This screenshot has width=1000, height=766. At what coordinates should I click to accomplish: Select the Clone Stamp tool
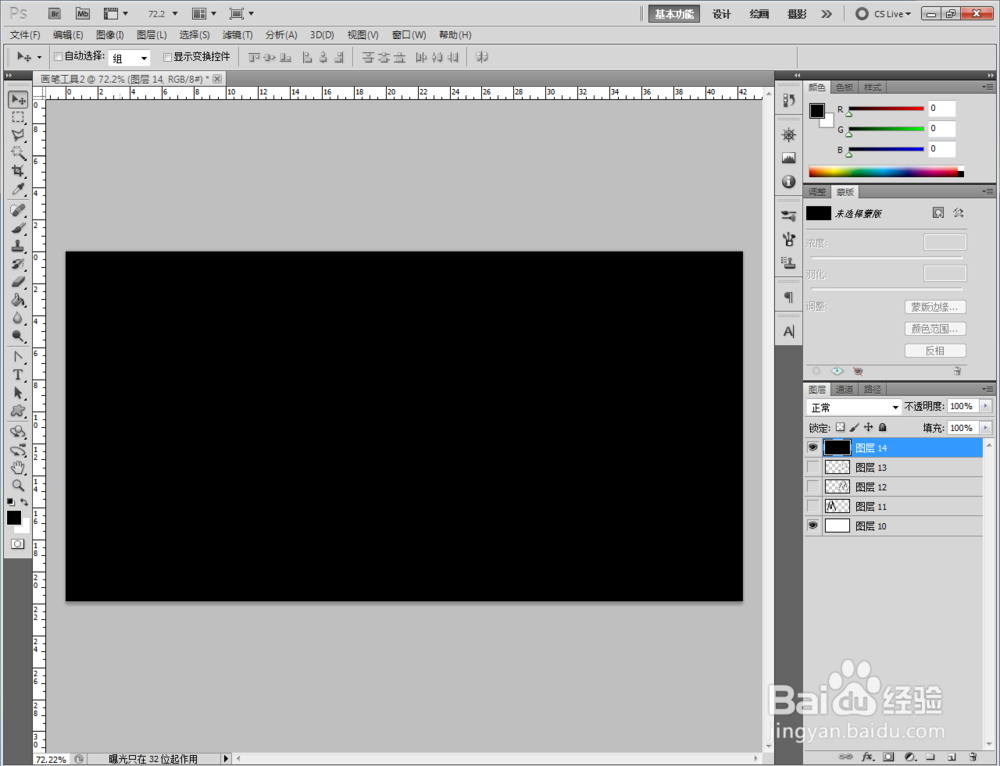18,246
